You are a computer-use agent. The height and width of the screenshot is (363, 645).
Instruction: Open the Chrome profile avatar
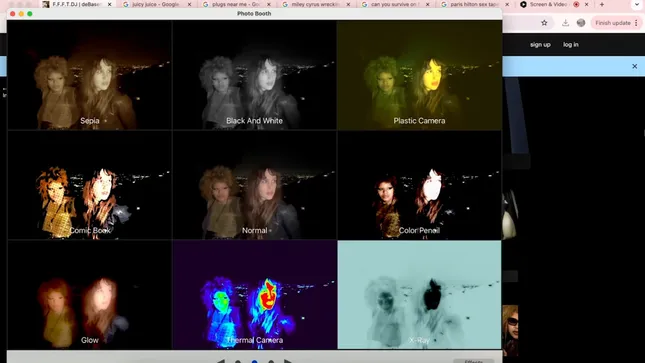click(x=581, y=23)
